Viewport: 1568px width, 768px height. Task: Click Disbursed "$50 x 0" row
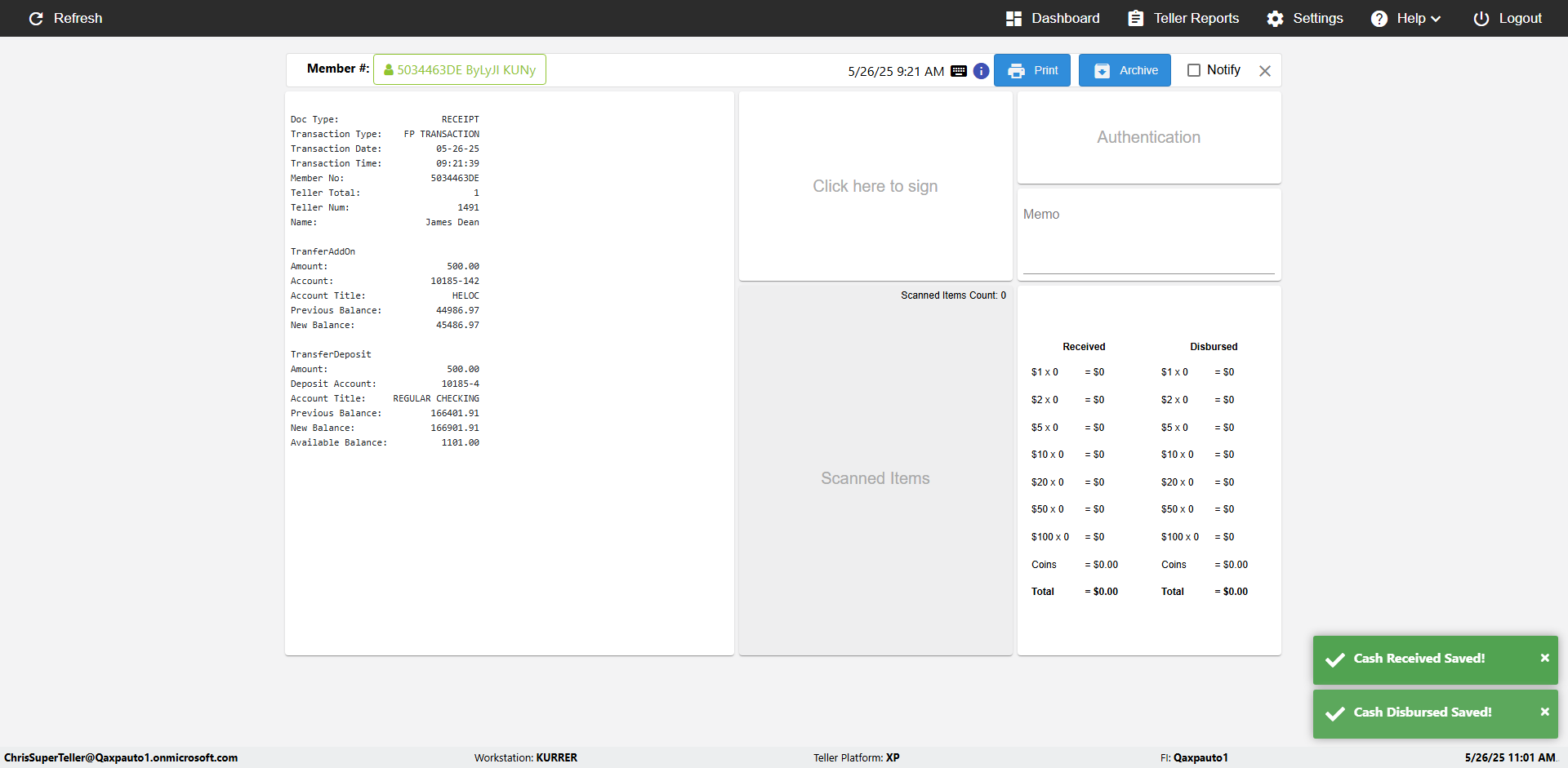tap(1197, 509)
